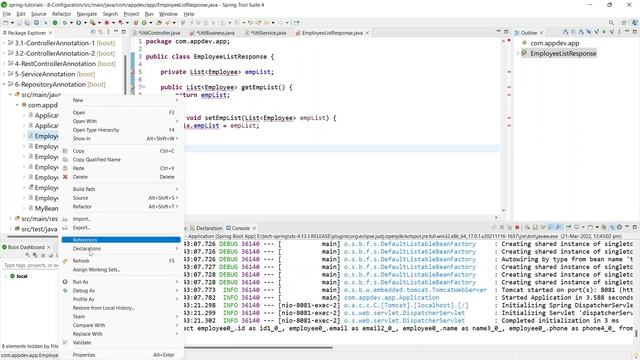Image resolution: width=640 pixels, height=360 pixels.
Task: Click Open Console icon in Console toolbar
Action: coord(591,227)
